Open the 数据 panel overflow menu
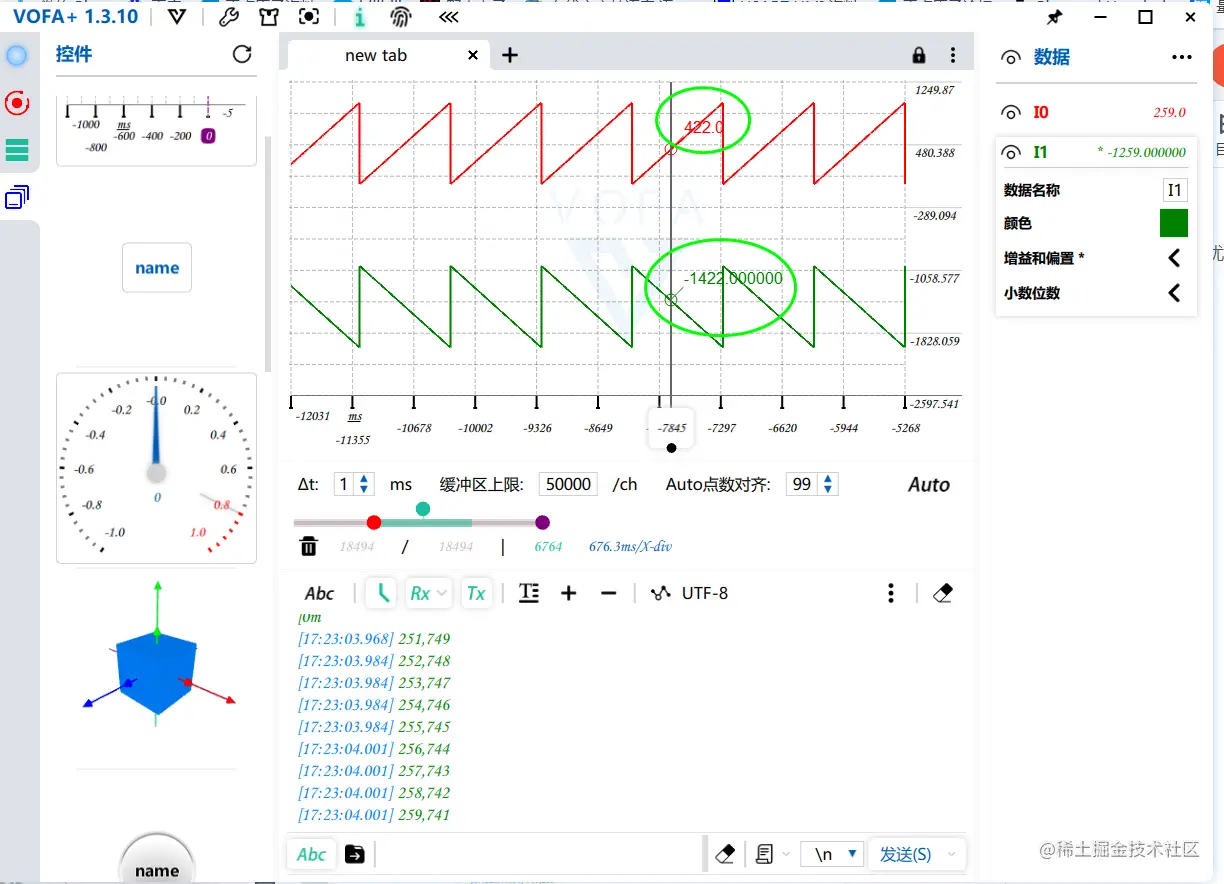This screenshot has height=884, width=1224. pos(1181,57)
